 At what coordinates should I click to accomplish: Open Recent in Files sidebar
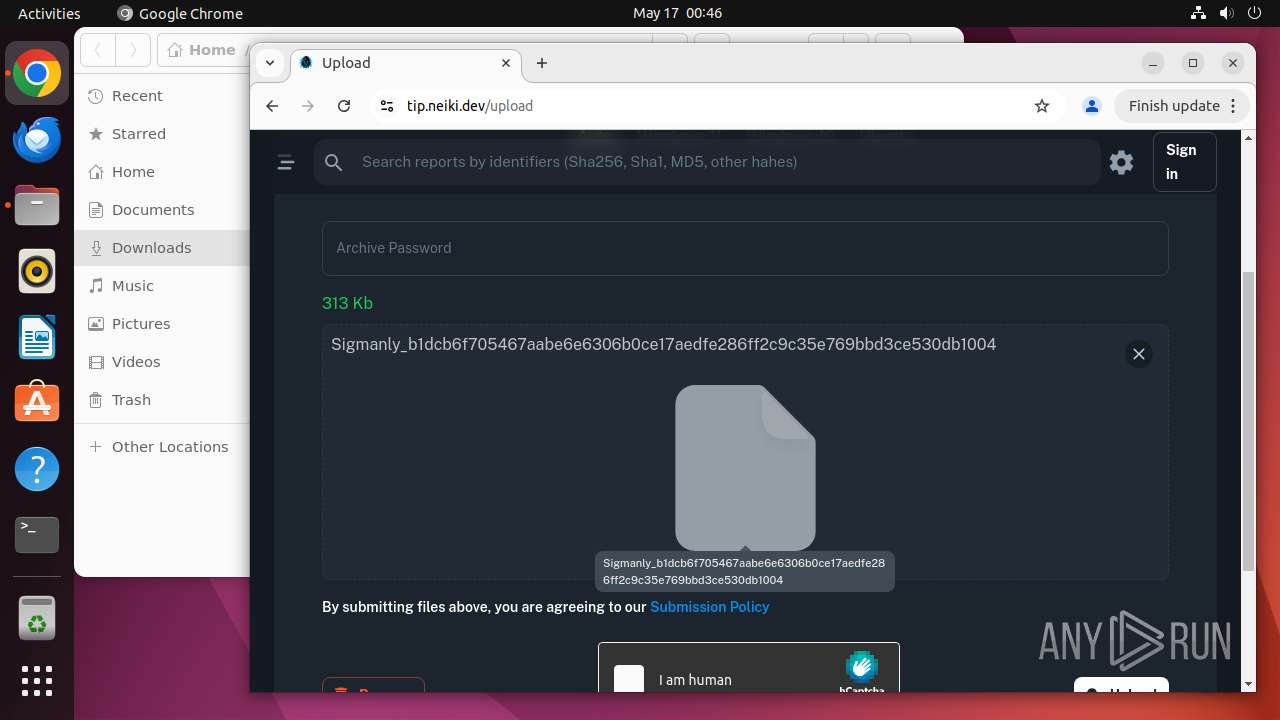coord(161,96)
